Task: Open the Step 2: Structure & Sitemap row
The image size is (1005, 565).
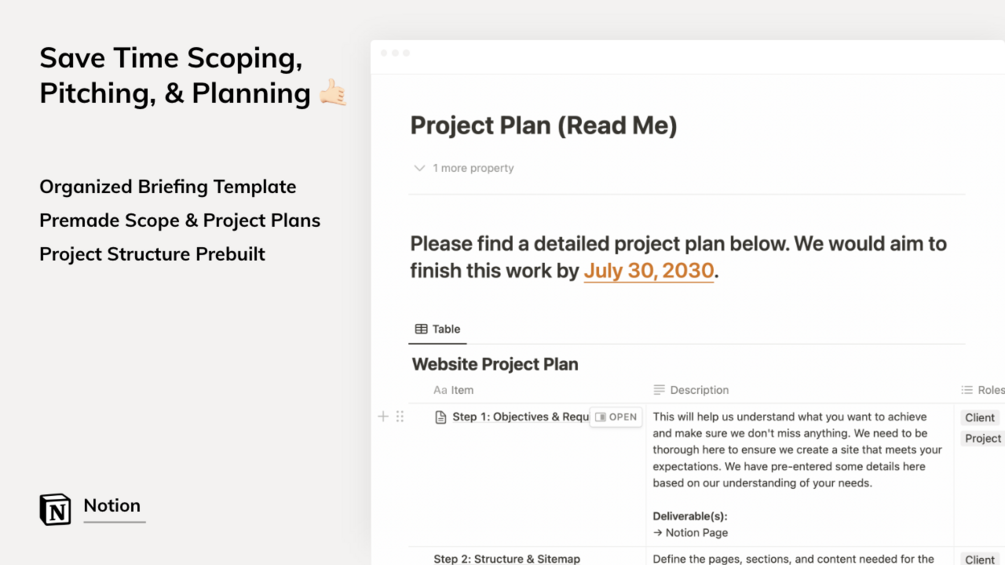Action: click(506, 559)
